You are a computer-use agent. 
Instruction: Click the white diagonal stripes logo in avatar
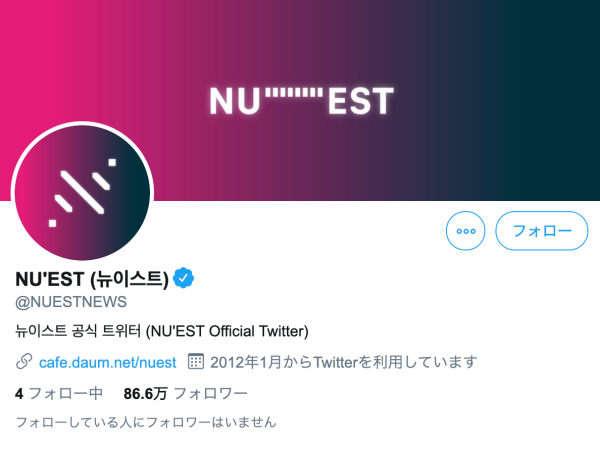(x=82, y=192)
